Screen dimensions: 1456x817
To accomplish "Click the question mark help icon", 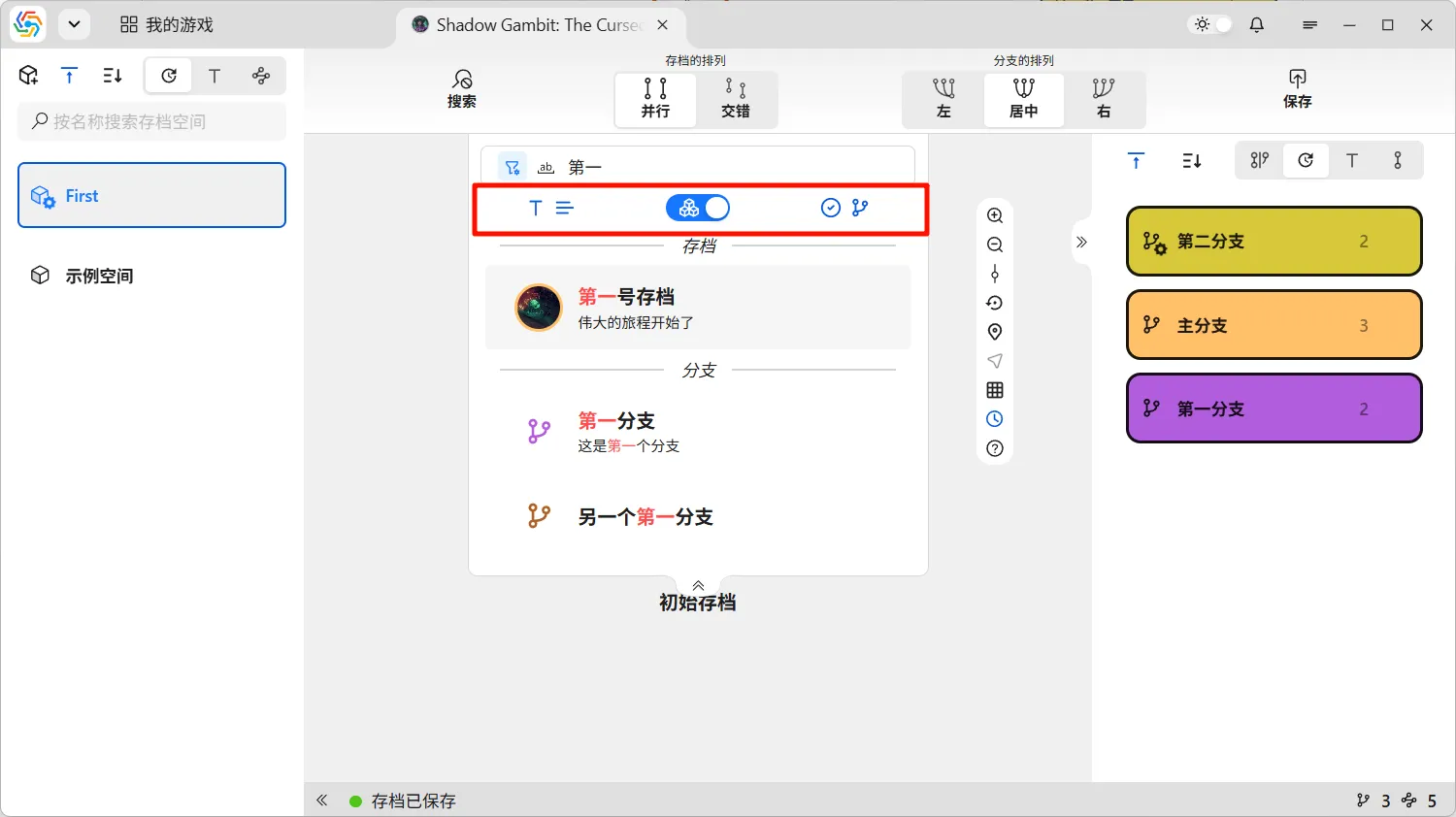I will tap(995, 448).
